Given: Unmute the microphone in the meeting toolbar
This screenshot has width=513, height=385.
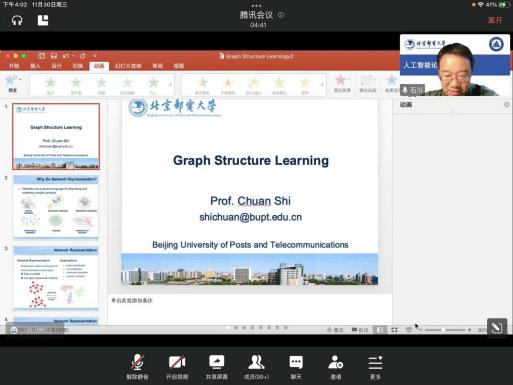Looking at the screenshot, I should point(137,367).
